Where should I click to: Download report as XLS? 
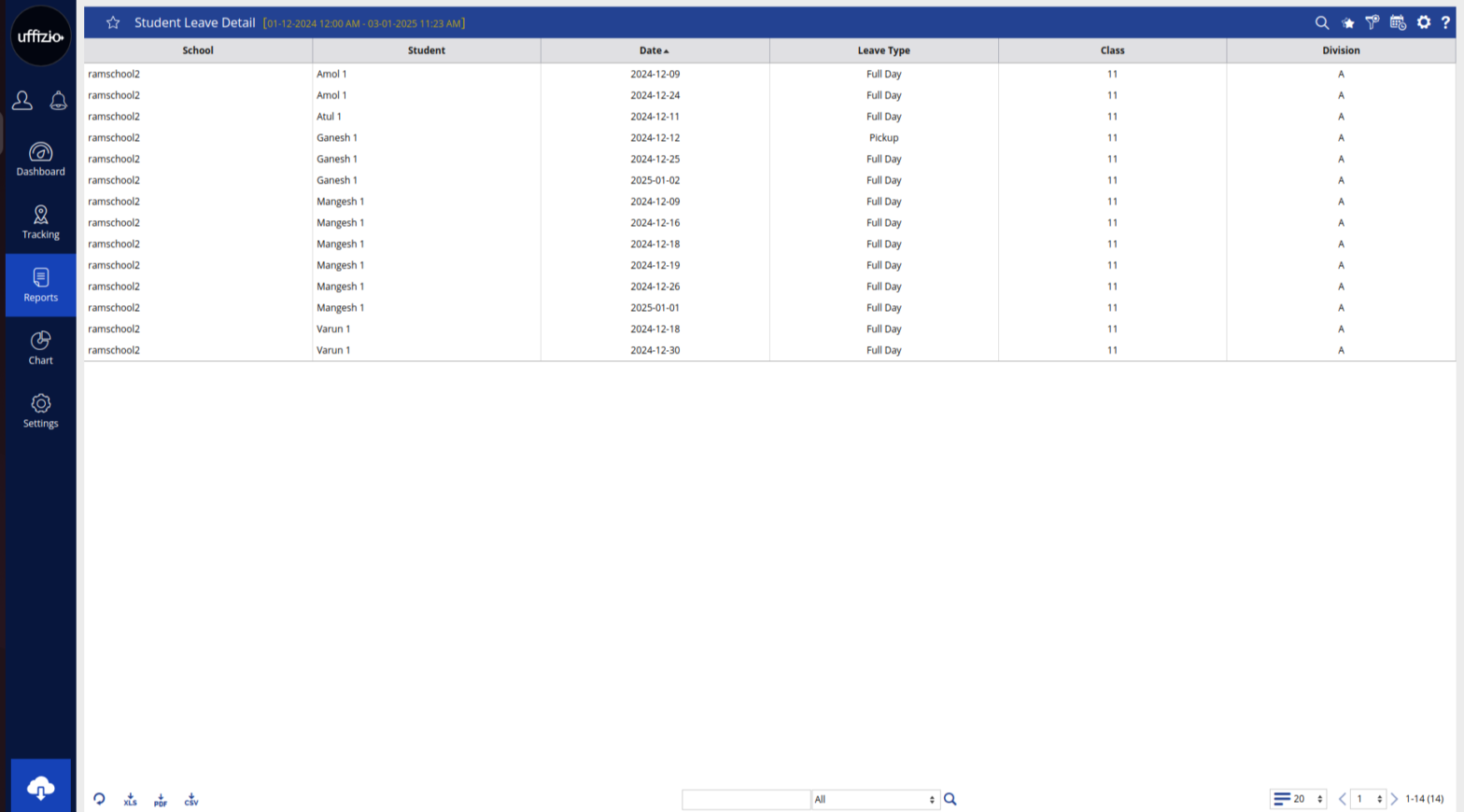coord(130,800)
